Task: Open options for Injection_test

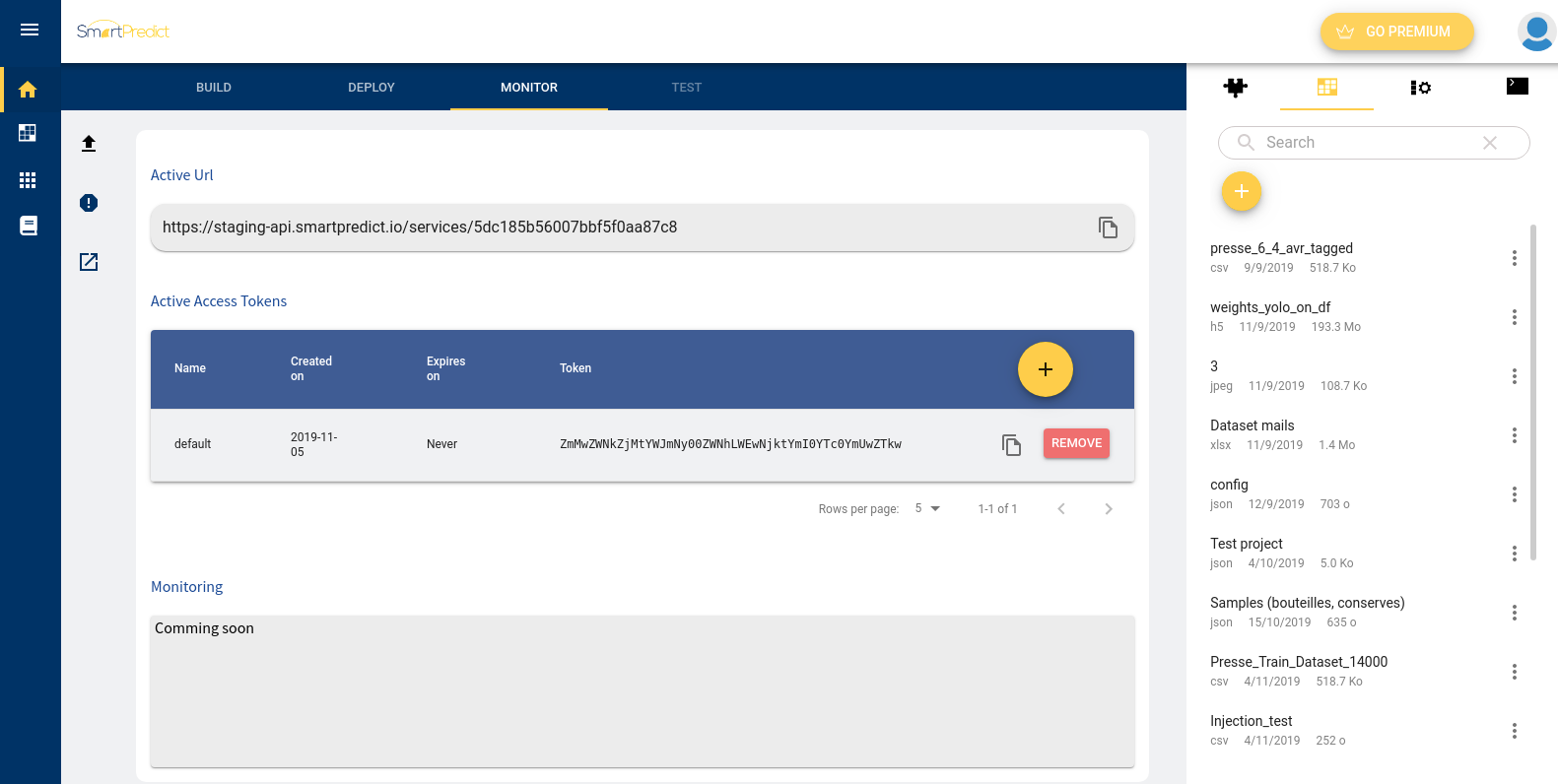Action: click(1514, 731)
